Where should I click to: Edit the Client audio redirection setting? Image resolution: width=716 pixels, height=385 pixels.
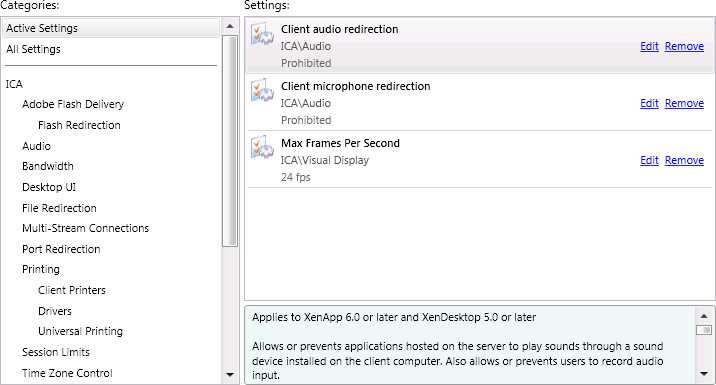[x=649, y=46]
